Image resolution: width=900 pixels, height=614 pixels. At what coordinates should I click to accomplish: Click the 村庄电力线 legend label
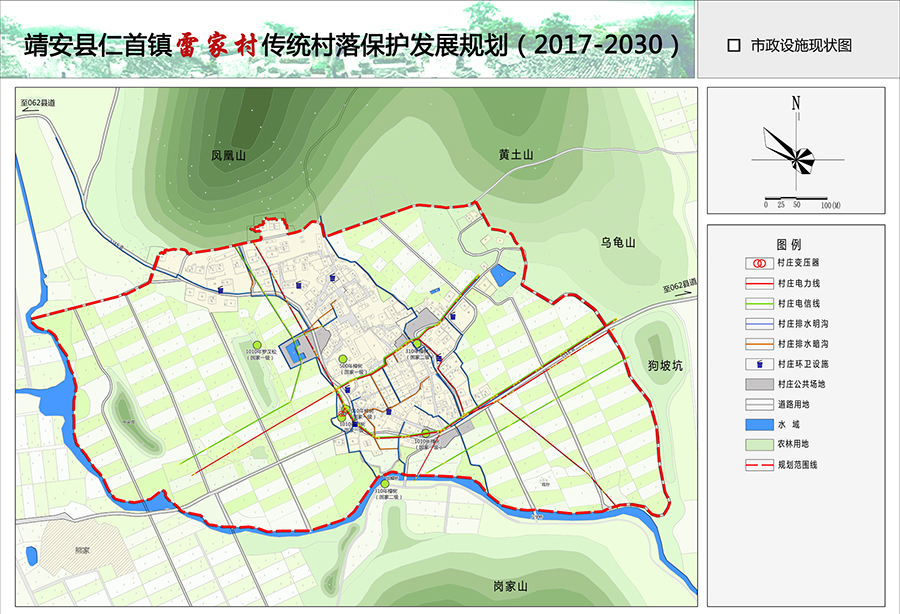[799, 283]
